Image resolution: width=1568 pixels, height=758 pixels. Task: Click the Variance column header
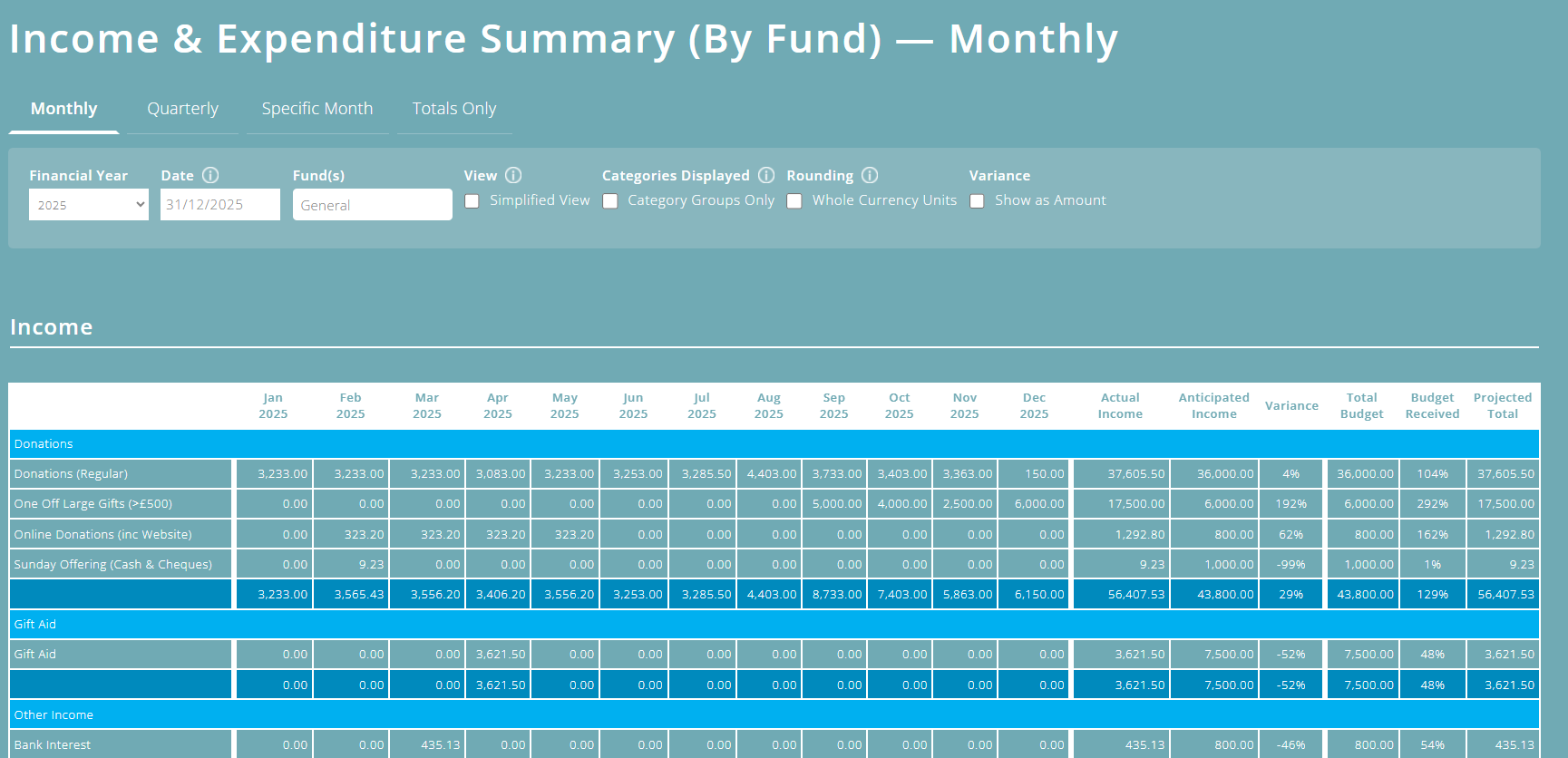1291,406
